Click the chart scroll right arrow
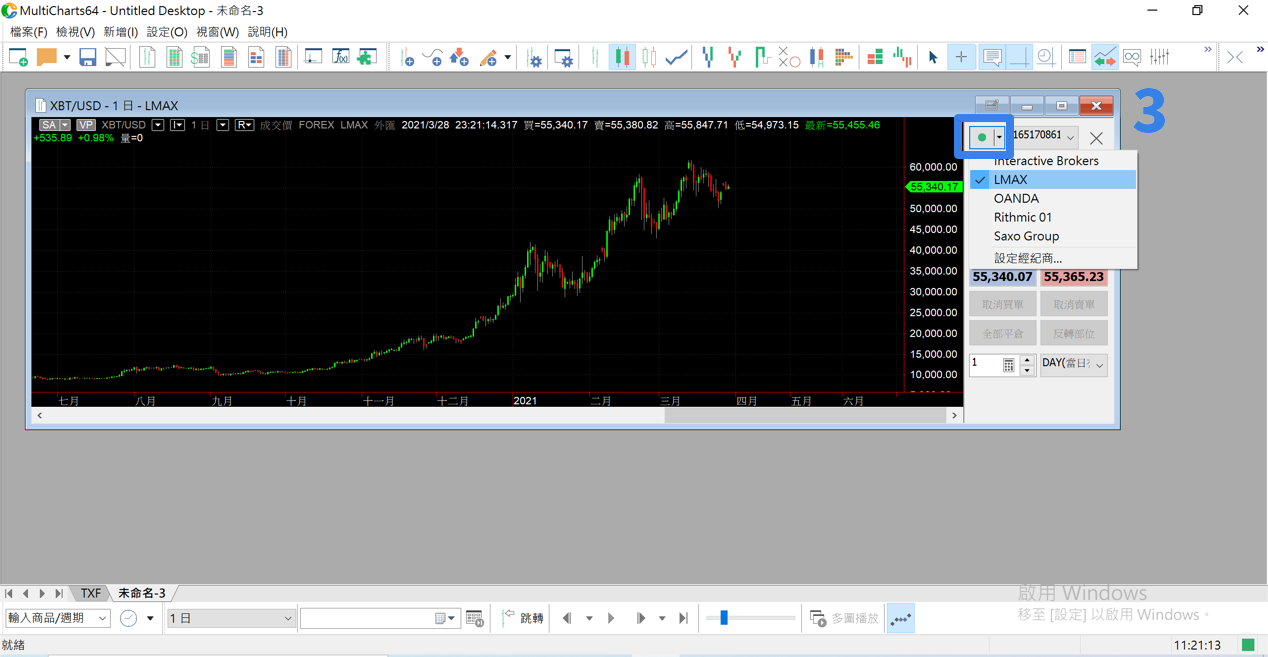 coord(955,415)
